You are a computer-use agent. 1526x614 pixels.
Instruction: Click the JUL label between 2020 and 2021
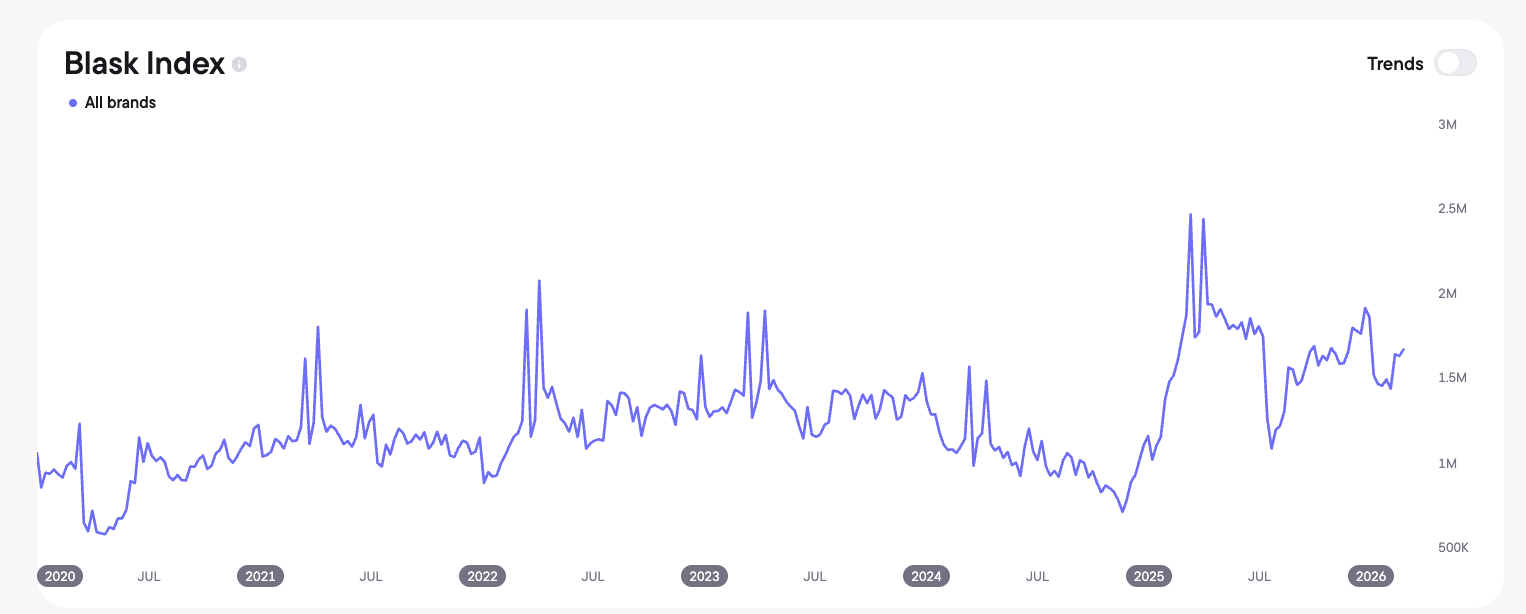click(x=149, y=576)
